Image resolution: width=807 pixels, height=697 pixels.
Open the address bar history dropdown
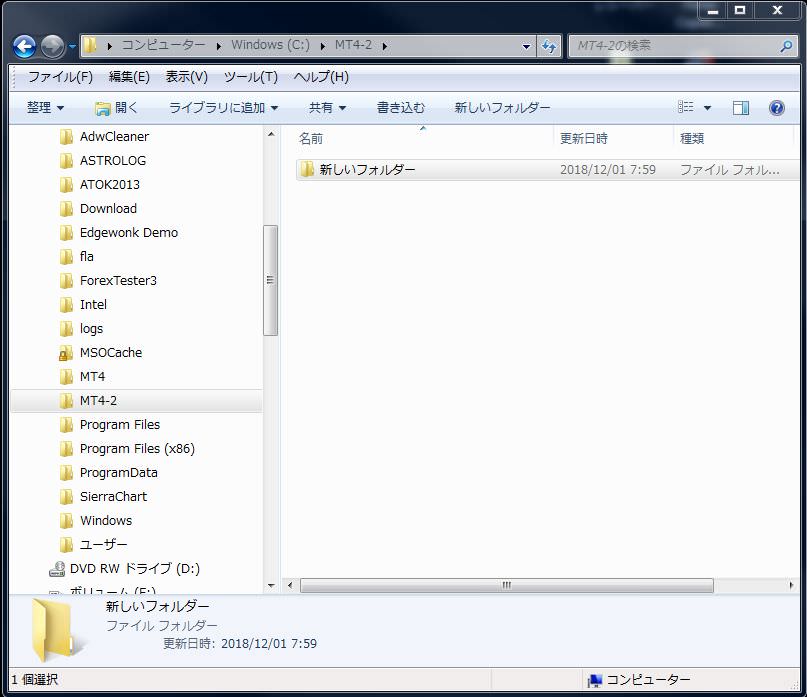point(527,46)
